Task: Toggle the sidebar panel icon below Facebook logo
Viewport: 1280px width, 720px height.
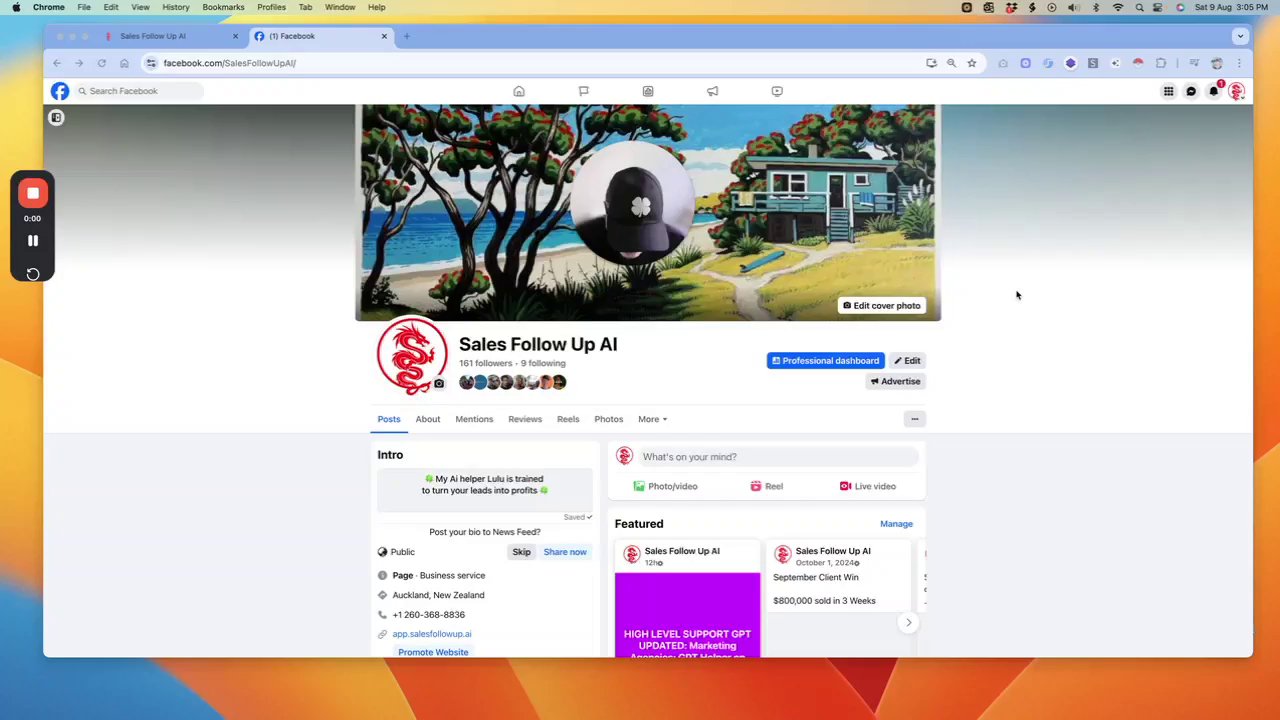Action: [x=57, y=118]
